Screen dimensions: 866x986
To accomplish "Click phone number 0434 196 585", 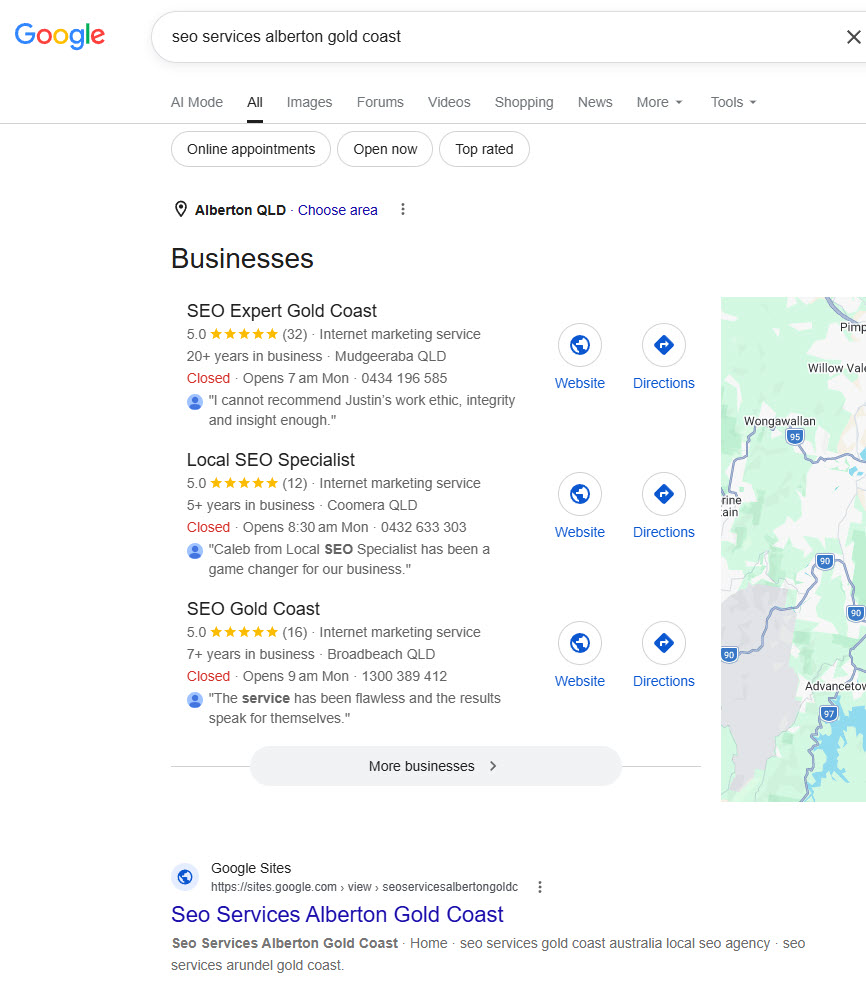I will 404,378.
